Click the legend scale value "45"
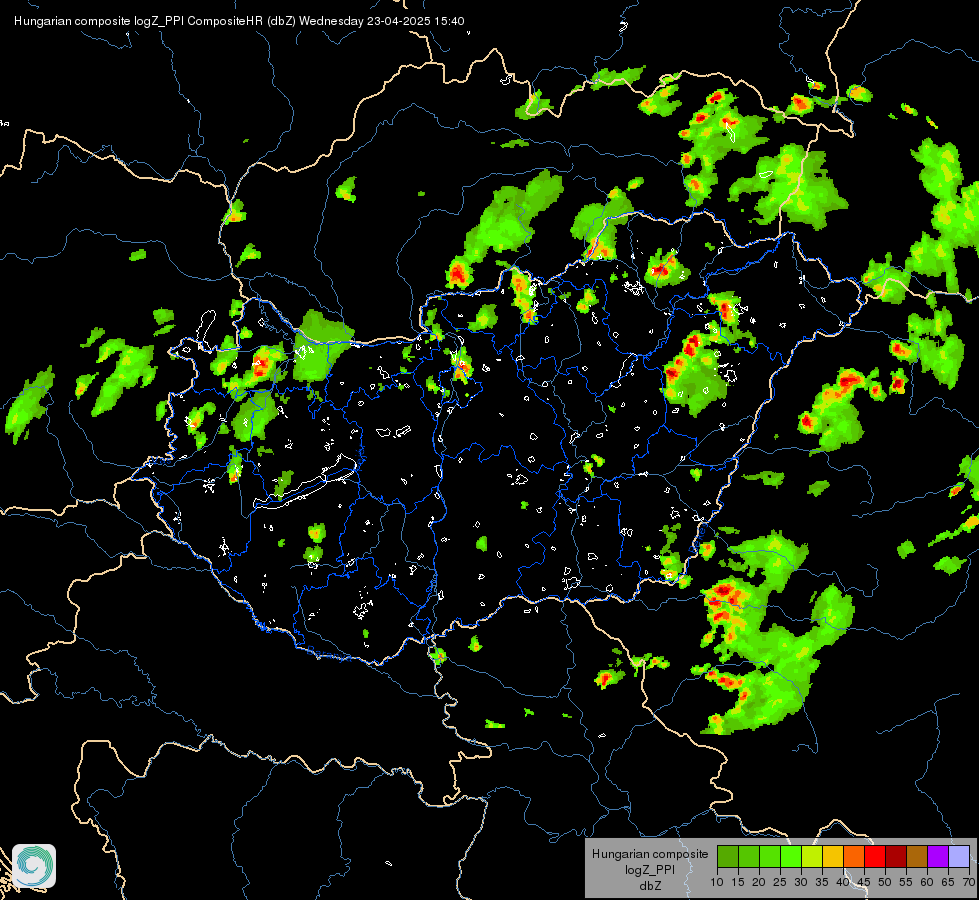979x900 pixels. [x=864, y=882]
